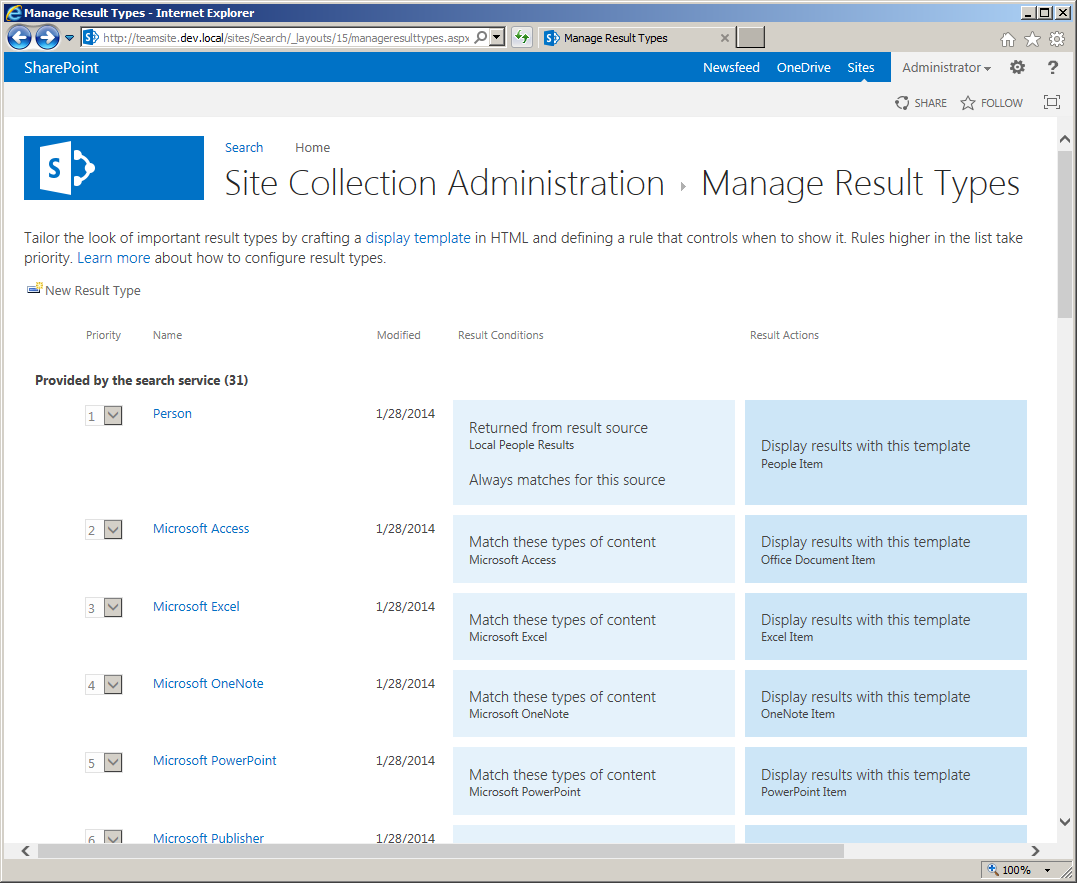Open the address bar autocomplete dropdown
This screenshot has width=1077, height=883.
(498, 37)
